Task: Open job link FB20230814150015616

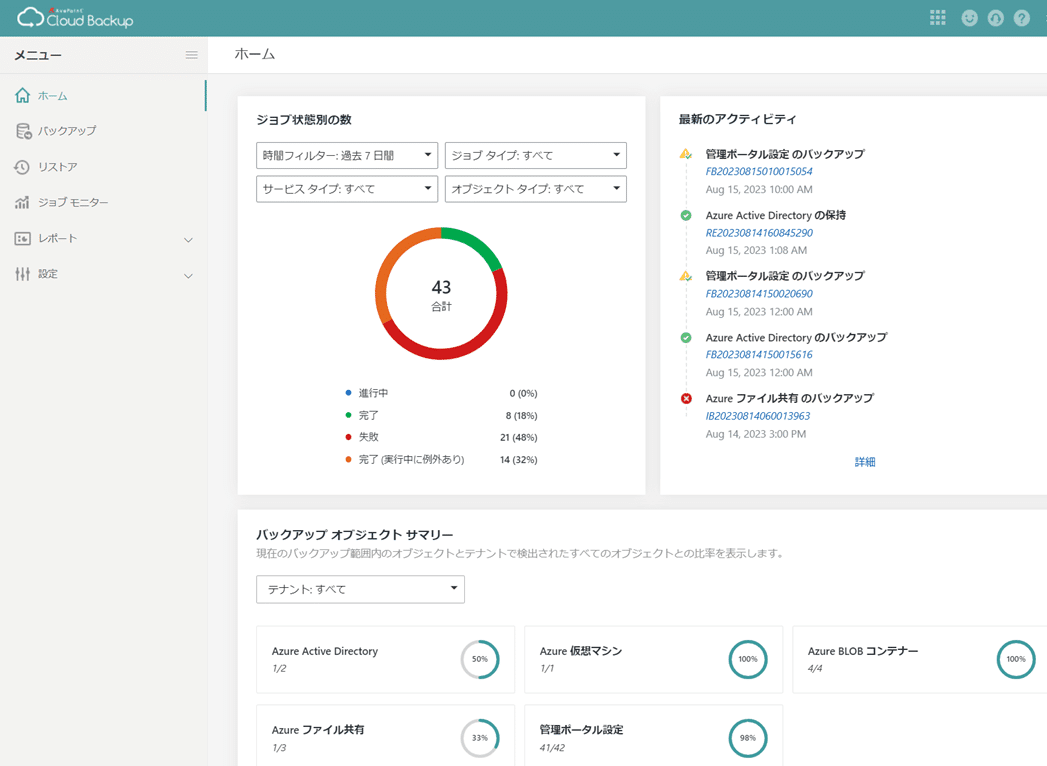Action: pos(759,355)
